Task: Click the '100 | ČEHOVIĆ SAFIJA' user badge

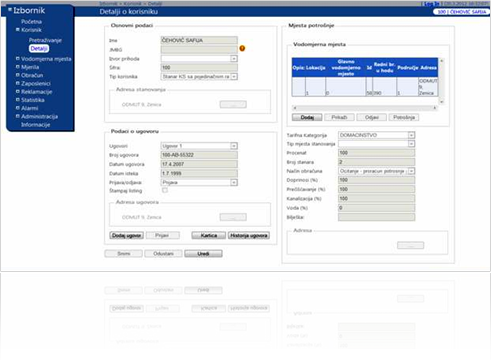Action: coord(461,12)
